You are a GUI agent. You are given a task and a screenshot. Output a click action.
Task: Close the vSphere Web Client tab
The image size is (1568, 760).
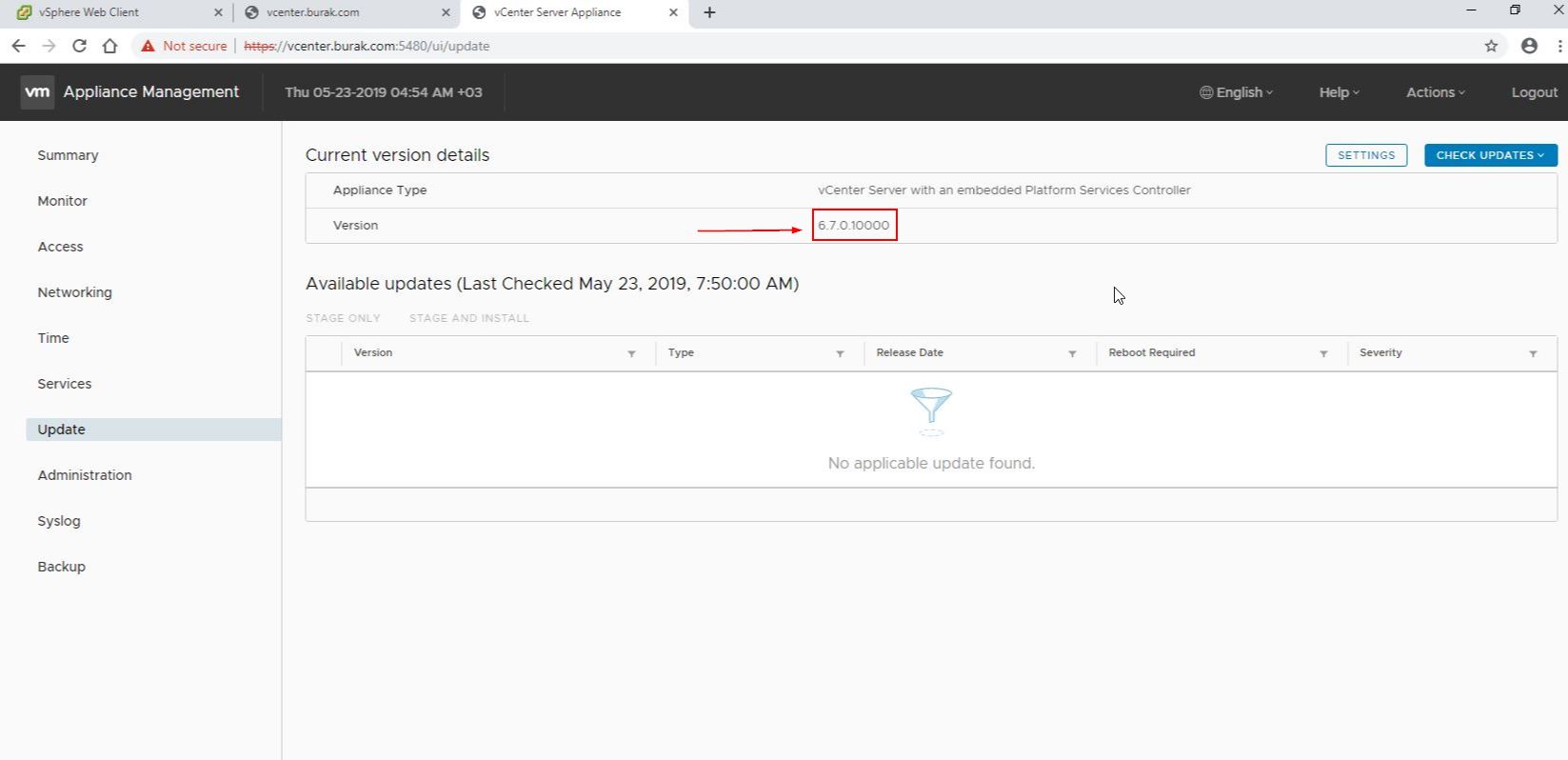pyautogui.click(x=218, y=12)
